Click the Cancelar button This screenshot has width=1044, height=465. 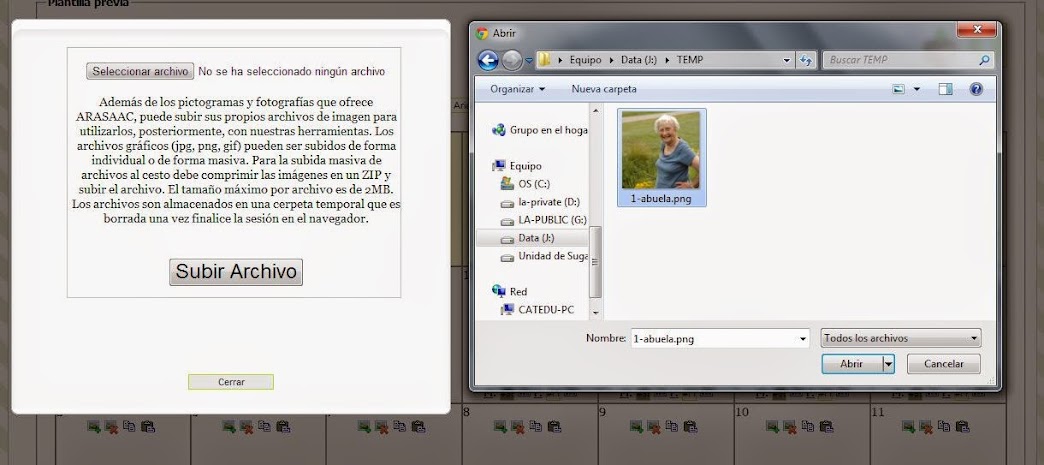pyautogui.click(x=943, y=364)
